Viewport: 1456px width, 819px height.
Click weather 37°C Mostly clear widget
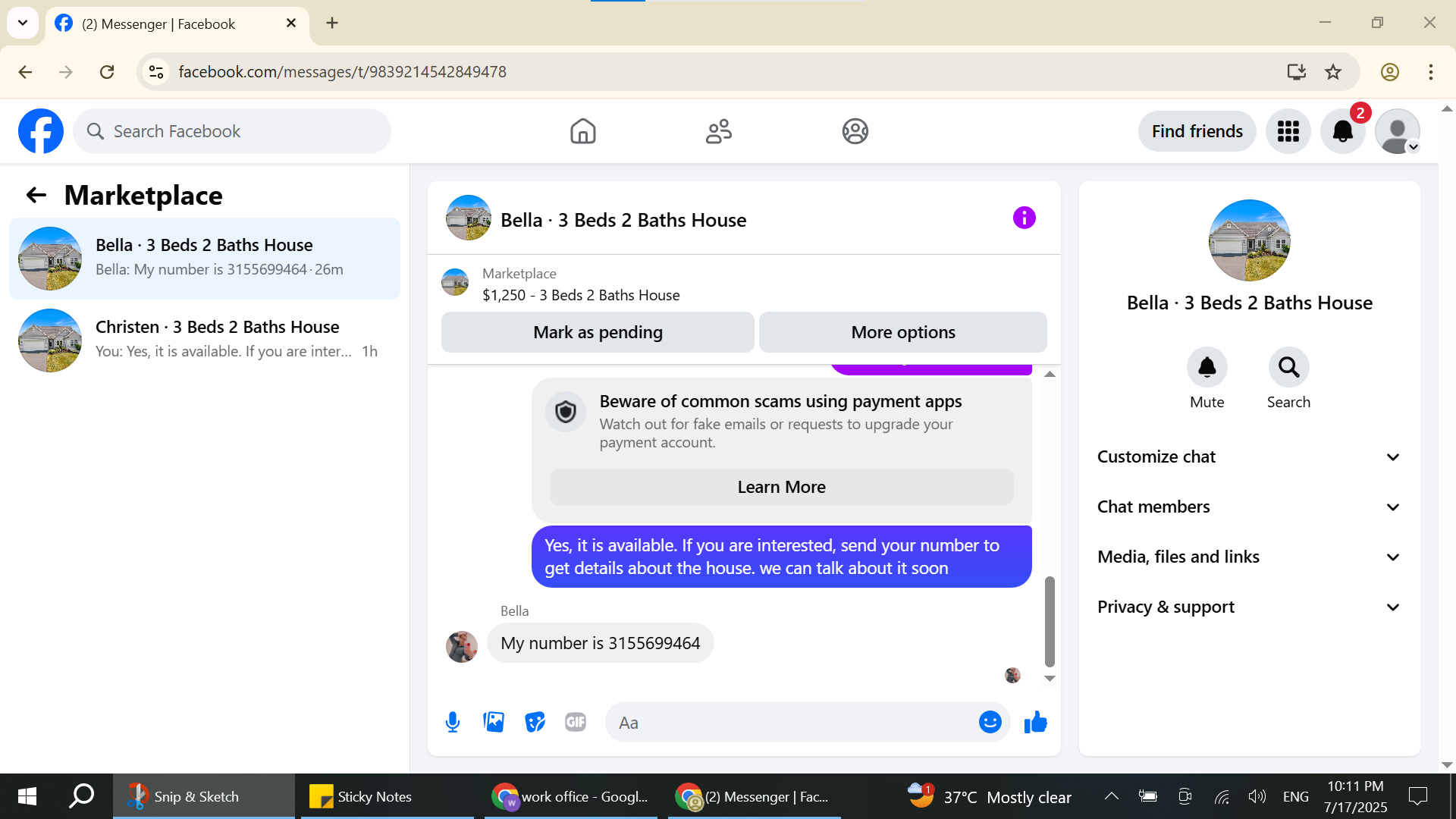pyautogui.click(x=990, y=796)
